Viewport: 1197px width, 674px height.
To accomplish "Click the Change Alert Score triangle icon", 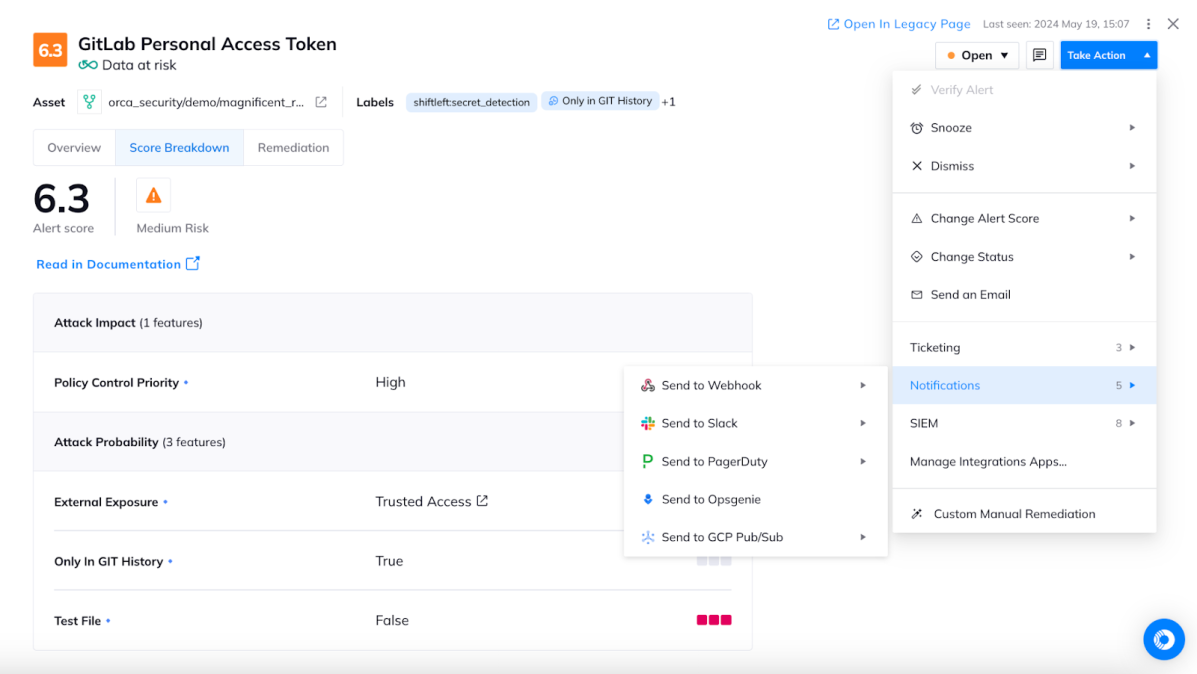I will (x=917, y=218).
